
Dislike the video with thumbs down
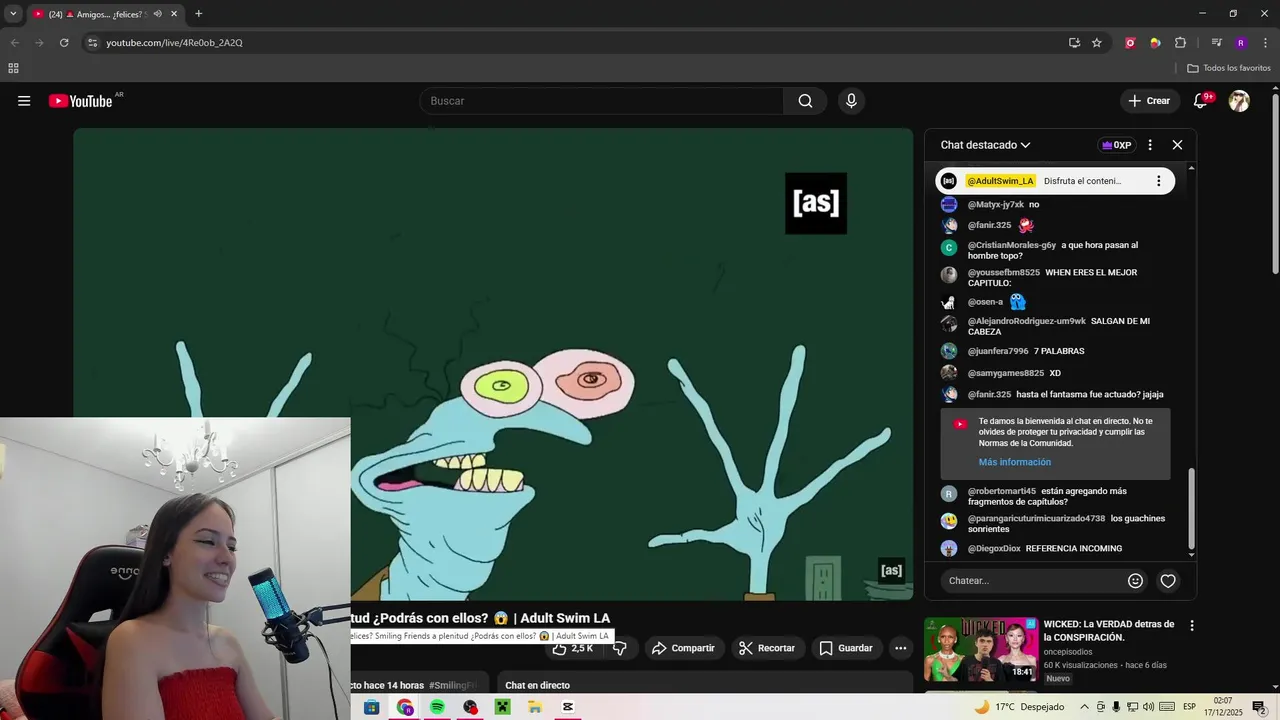(x=619, y=648)
